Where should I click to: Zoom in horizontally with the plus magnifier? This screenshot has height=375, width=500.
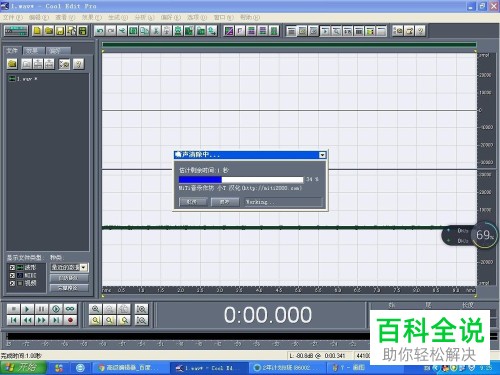[x=95, y=309]
